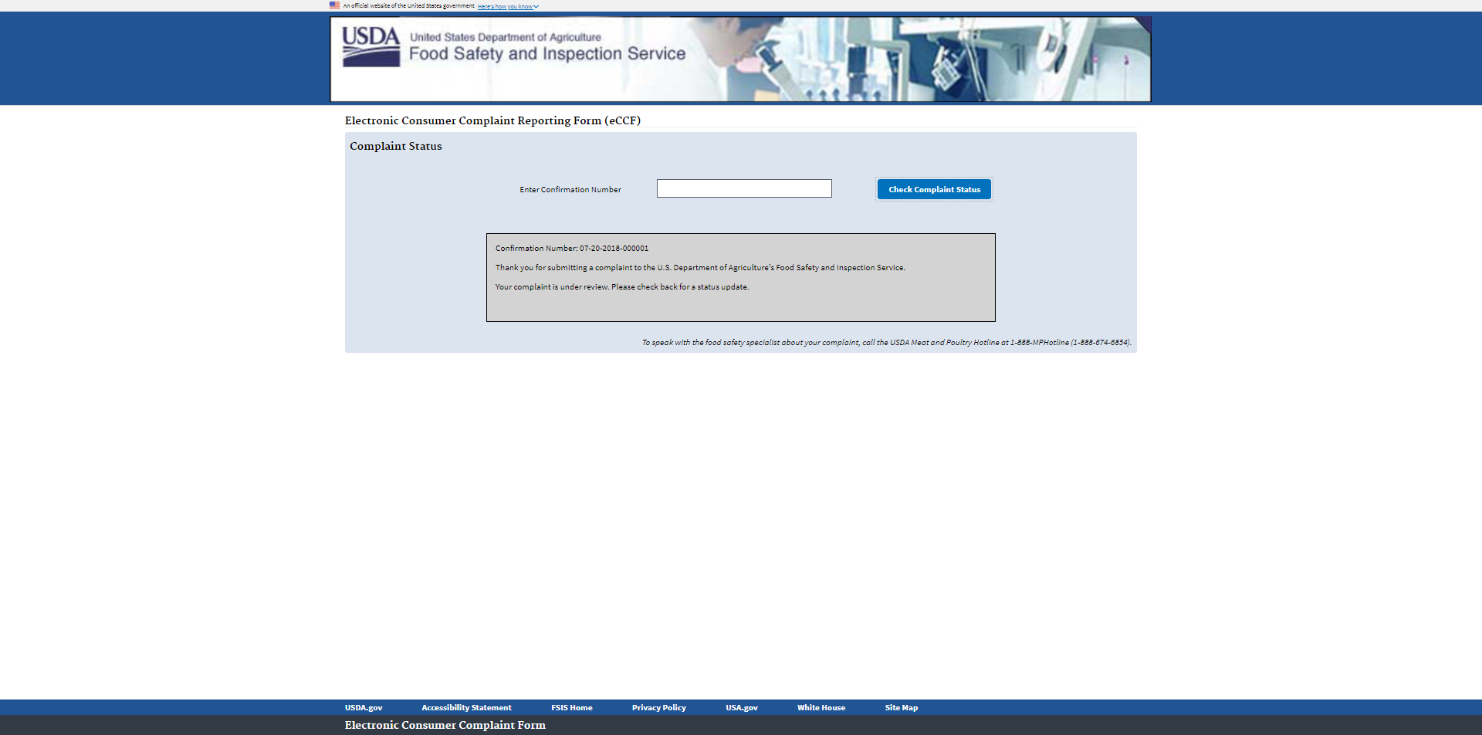Screen dimensions: 1482x735
Task: Click the USDA logo in the banner
Action: coord(371,46)
